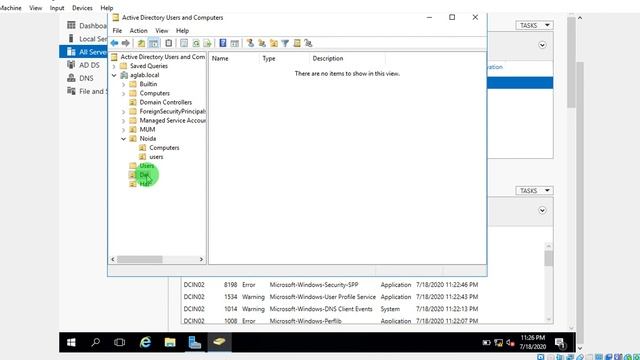Click the Forward arrow in the ADUC toolbar
This screenshot has width=640, height=360.
tap(126, 43)
